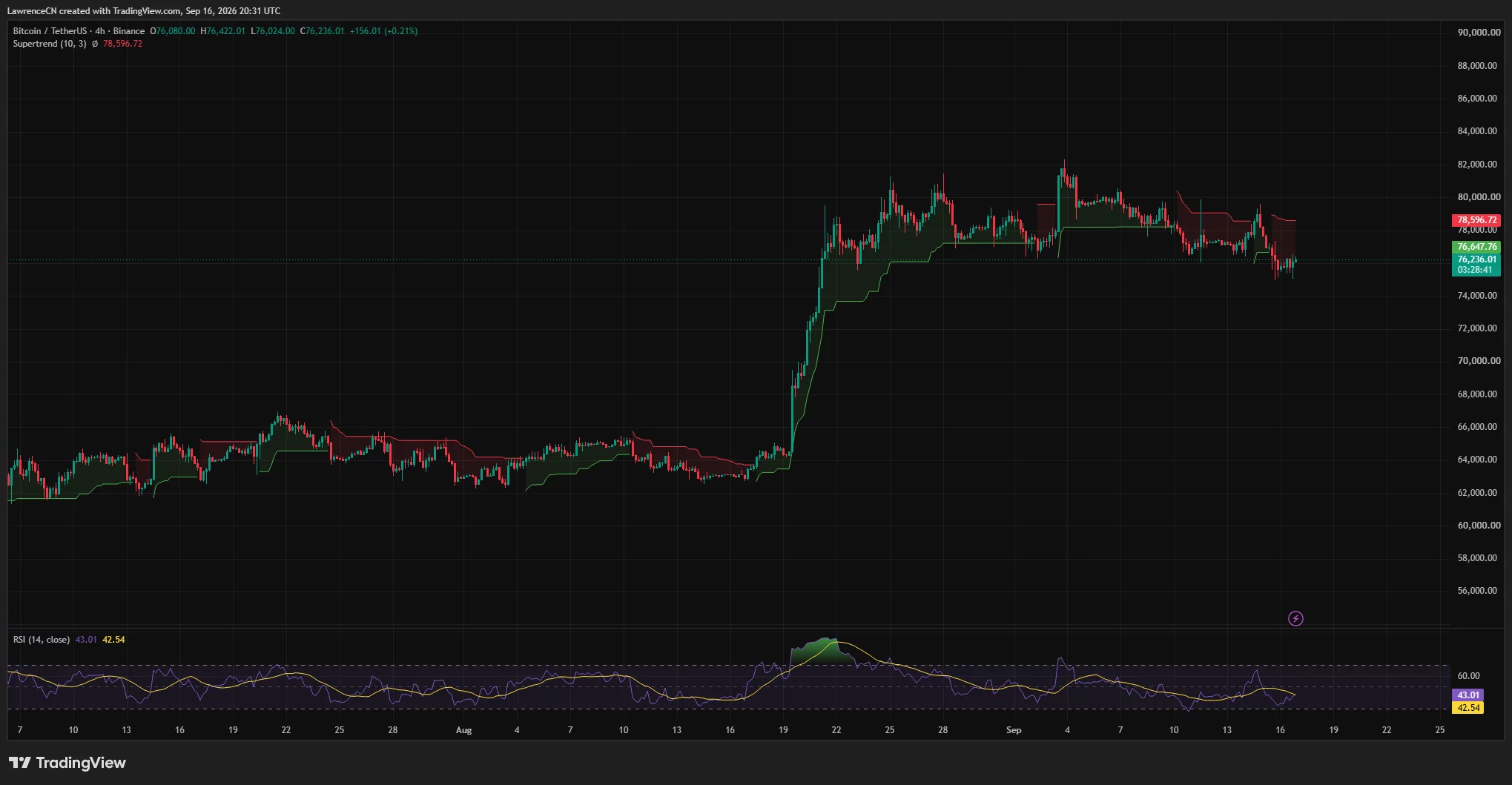Click the 68,000.00 price axis label
This screenshot has height=785, width=1512.
coord(1477,394)
